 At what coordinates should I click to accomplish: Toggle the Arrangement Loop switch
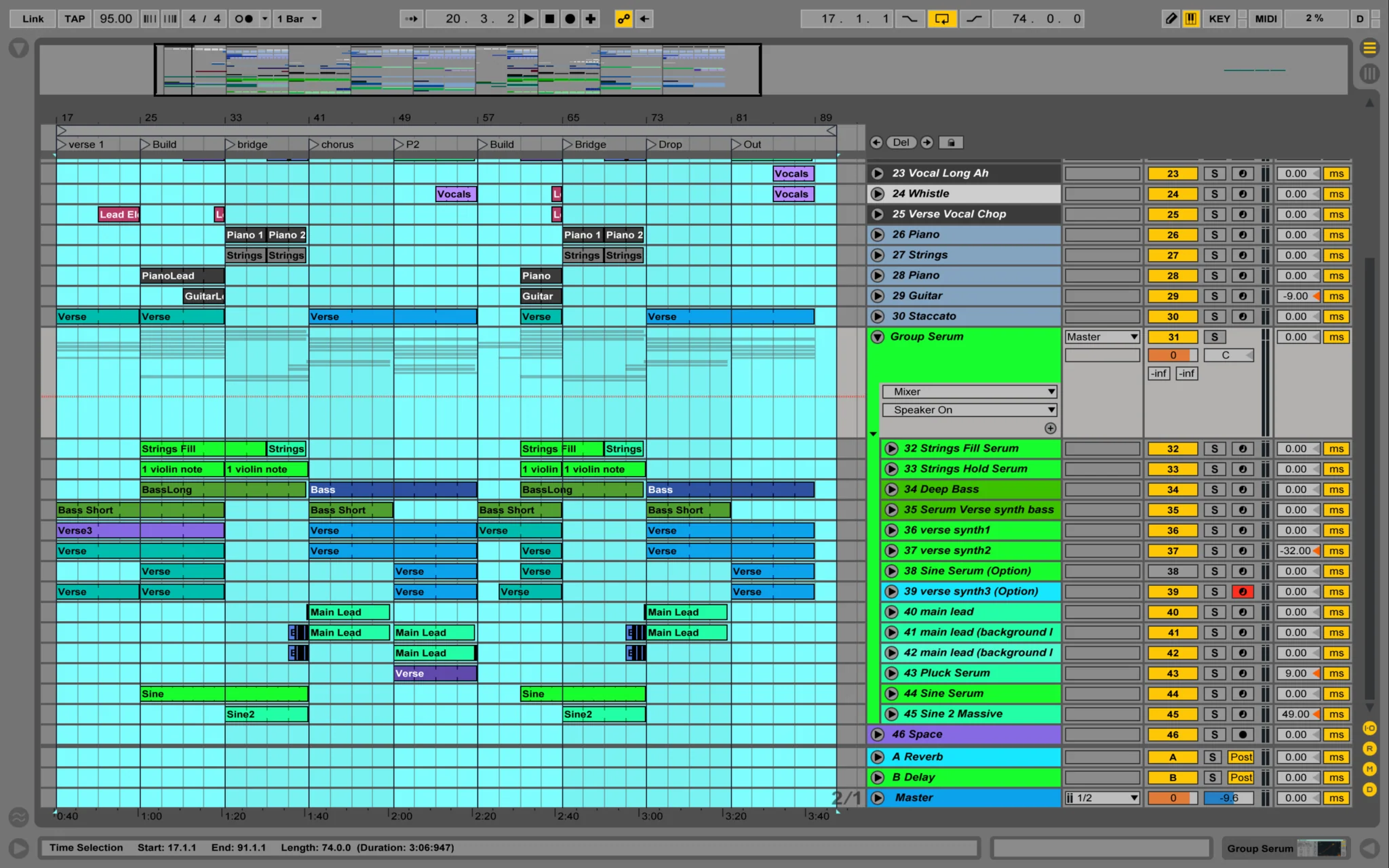click(942, 19)
